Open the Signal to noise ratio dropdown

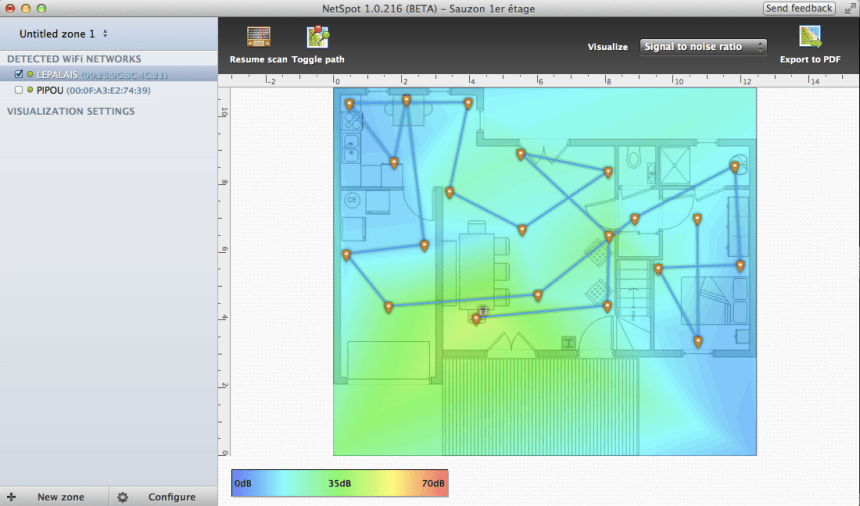[703, 47]
